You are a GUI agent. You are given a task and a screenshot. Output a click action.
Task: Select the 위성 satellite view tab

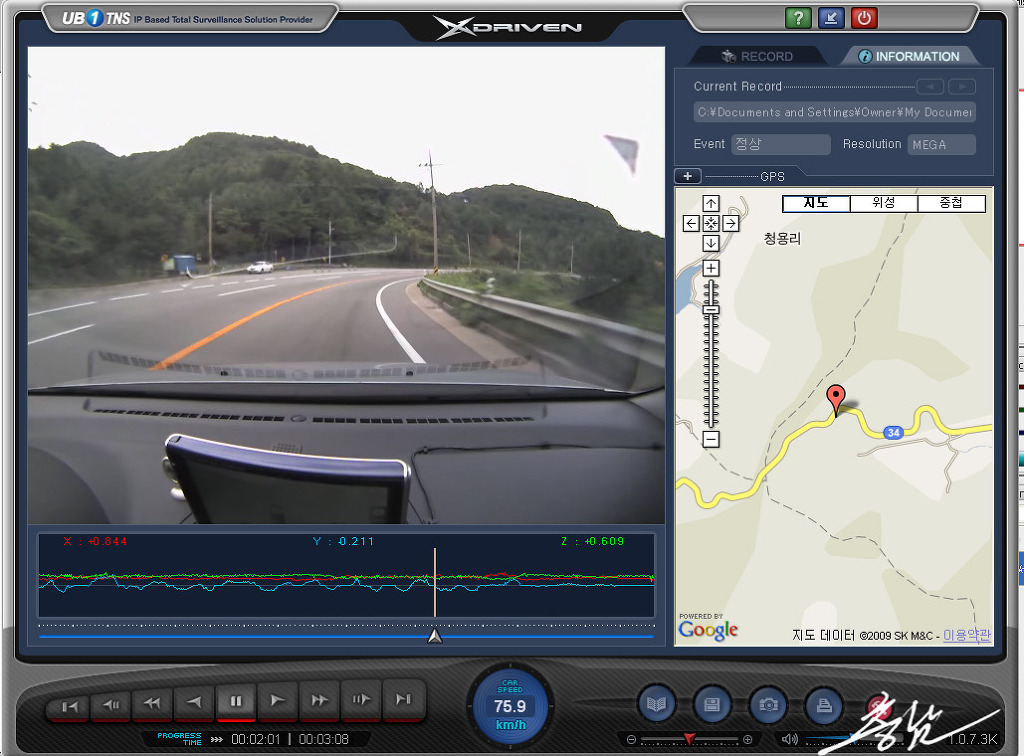[x=884, y=204]
